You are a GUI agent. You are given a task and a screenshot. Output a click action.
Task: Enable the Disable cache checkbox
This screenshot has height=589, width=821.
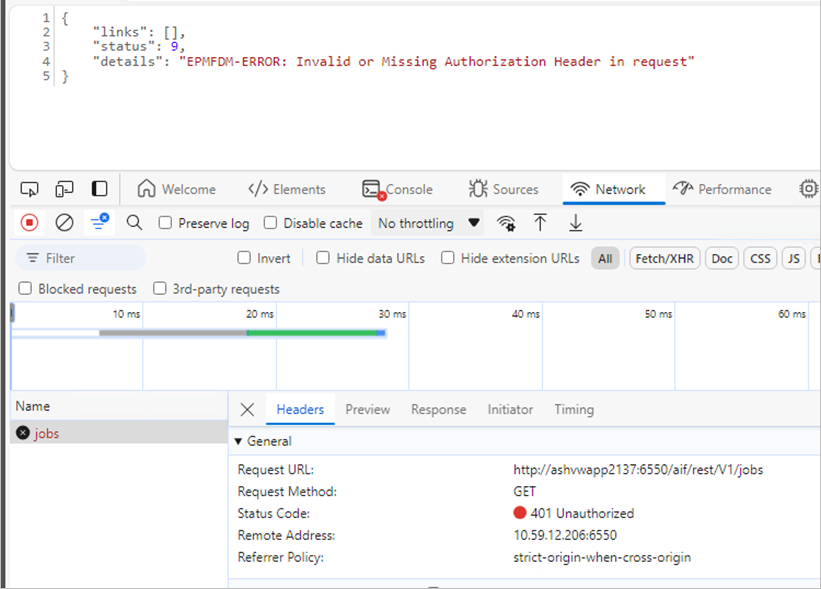[270, 223]
